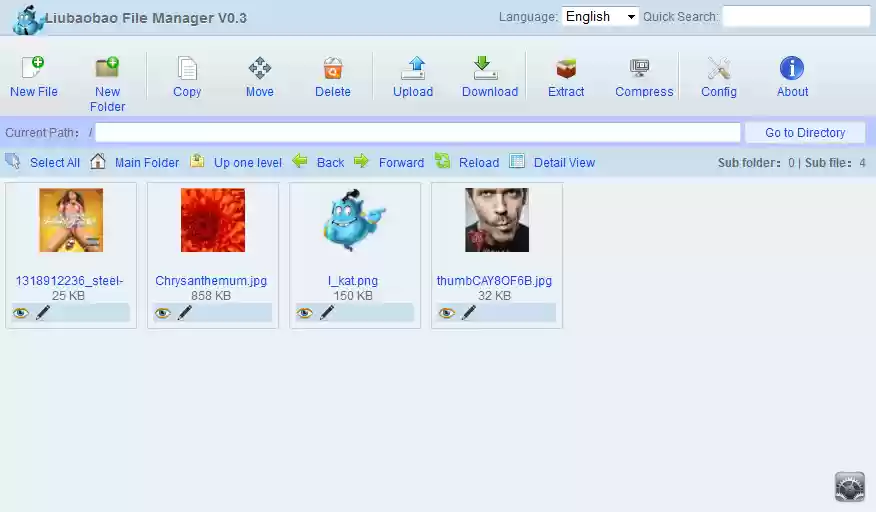Open Config tools icon
Viewport: 876px width, 512px height.
[x=719, y=68]
